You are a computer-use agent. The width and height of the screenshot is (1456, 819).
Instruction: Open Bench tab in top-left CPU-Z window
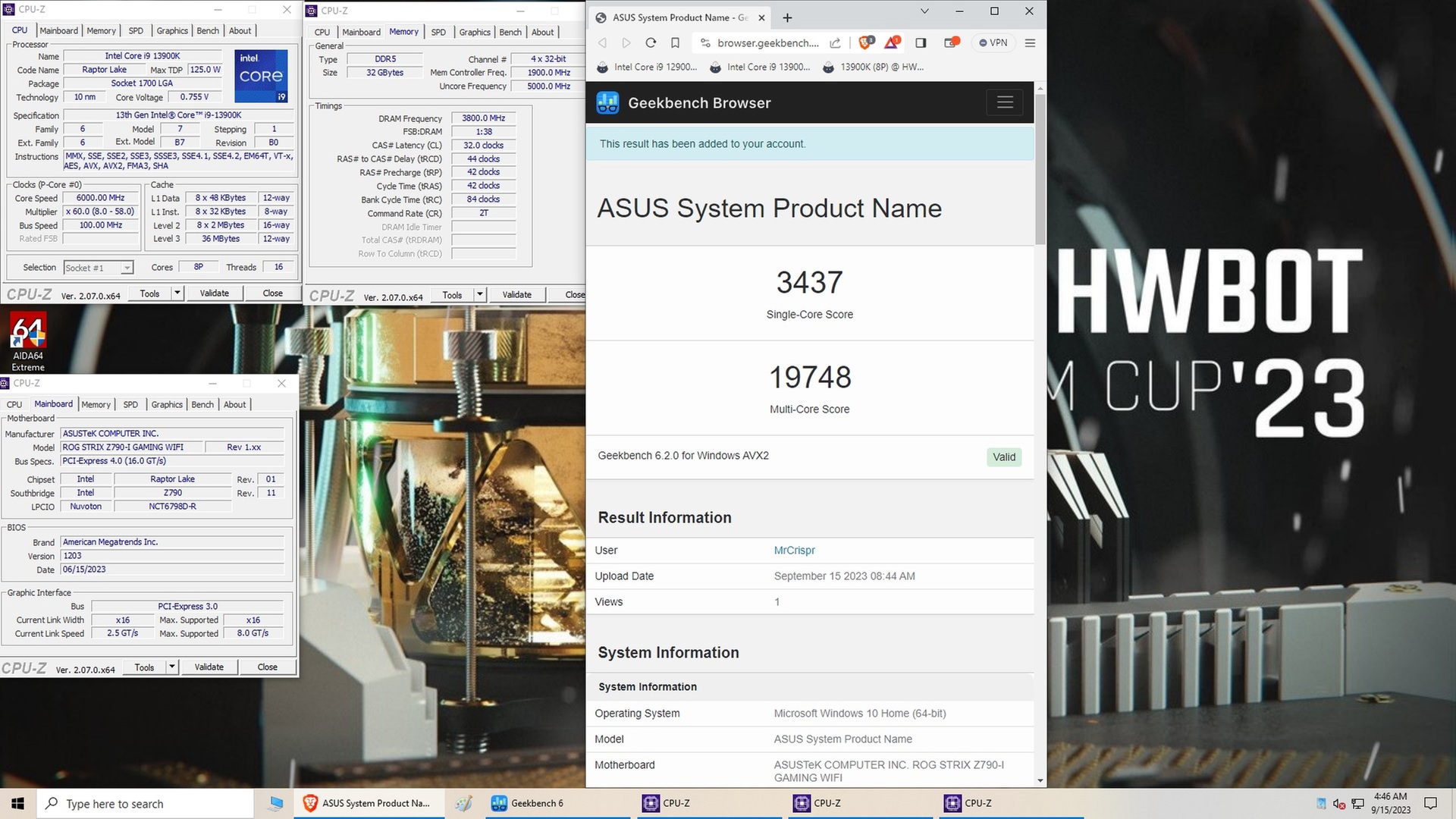[208, 30]
